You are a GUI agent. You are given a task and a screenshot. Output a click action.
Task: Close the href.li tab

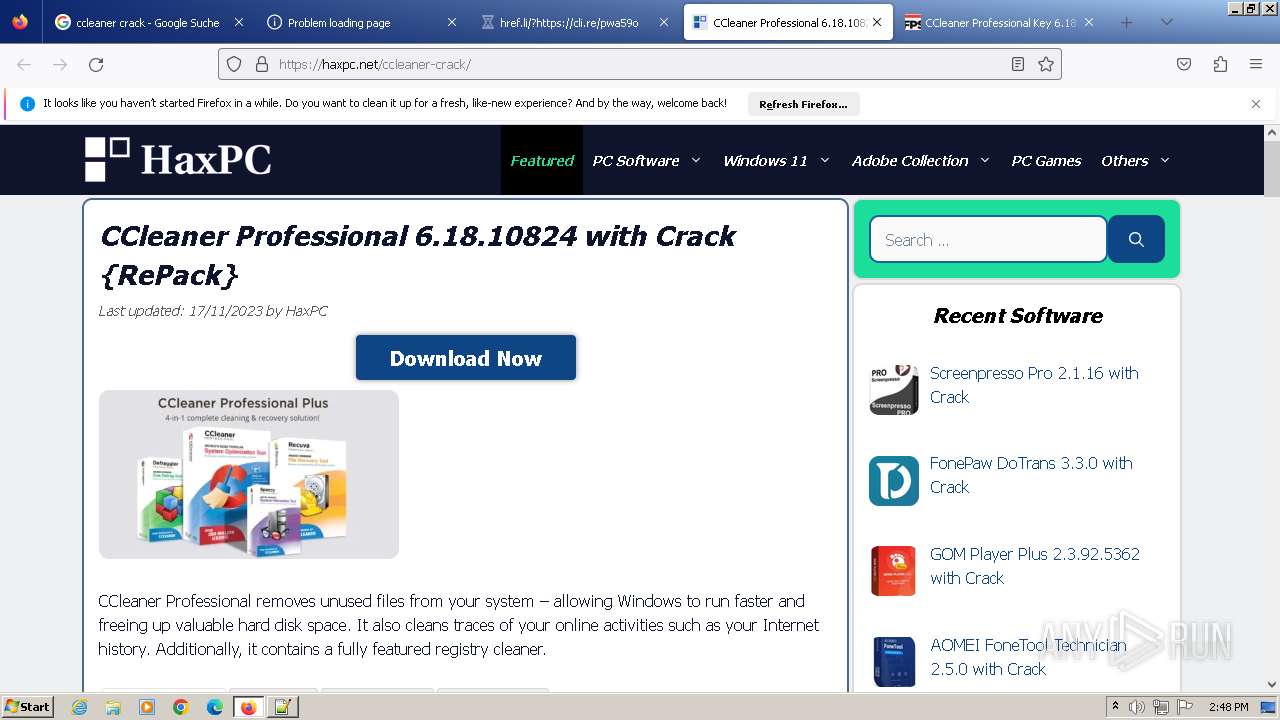click(663, 22)
